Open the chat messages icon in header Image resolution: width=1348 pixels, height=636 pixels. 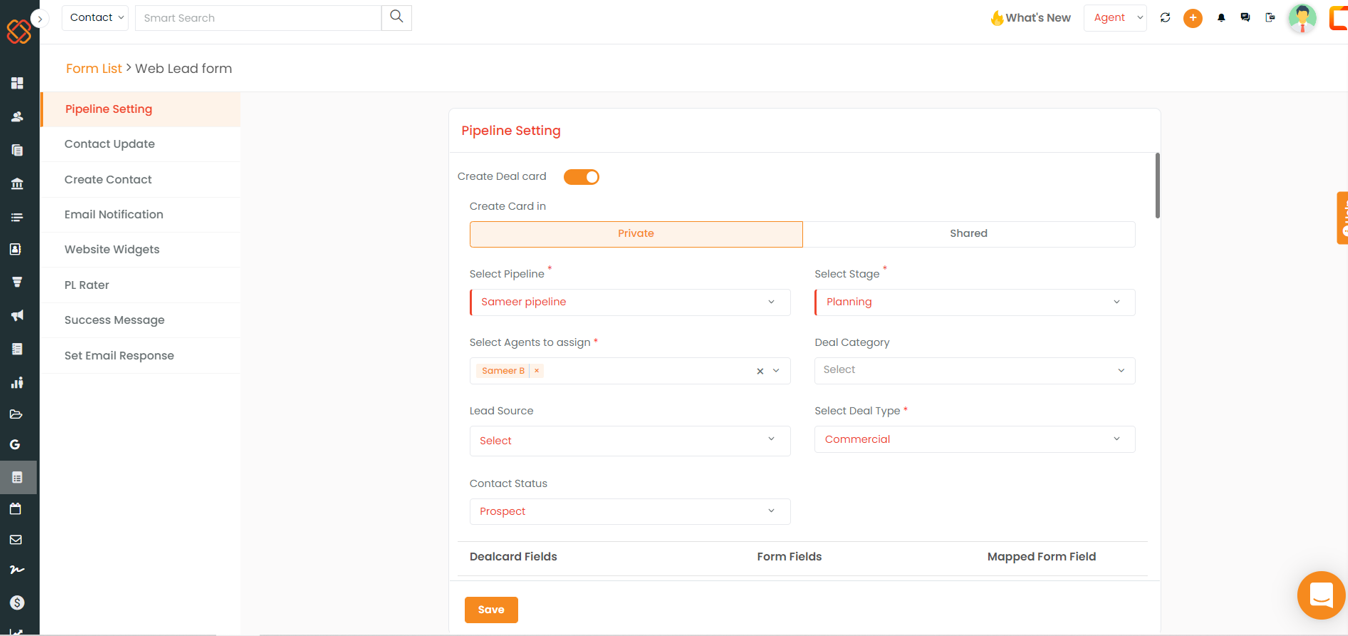tap(1245, 18)
